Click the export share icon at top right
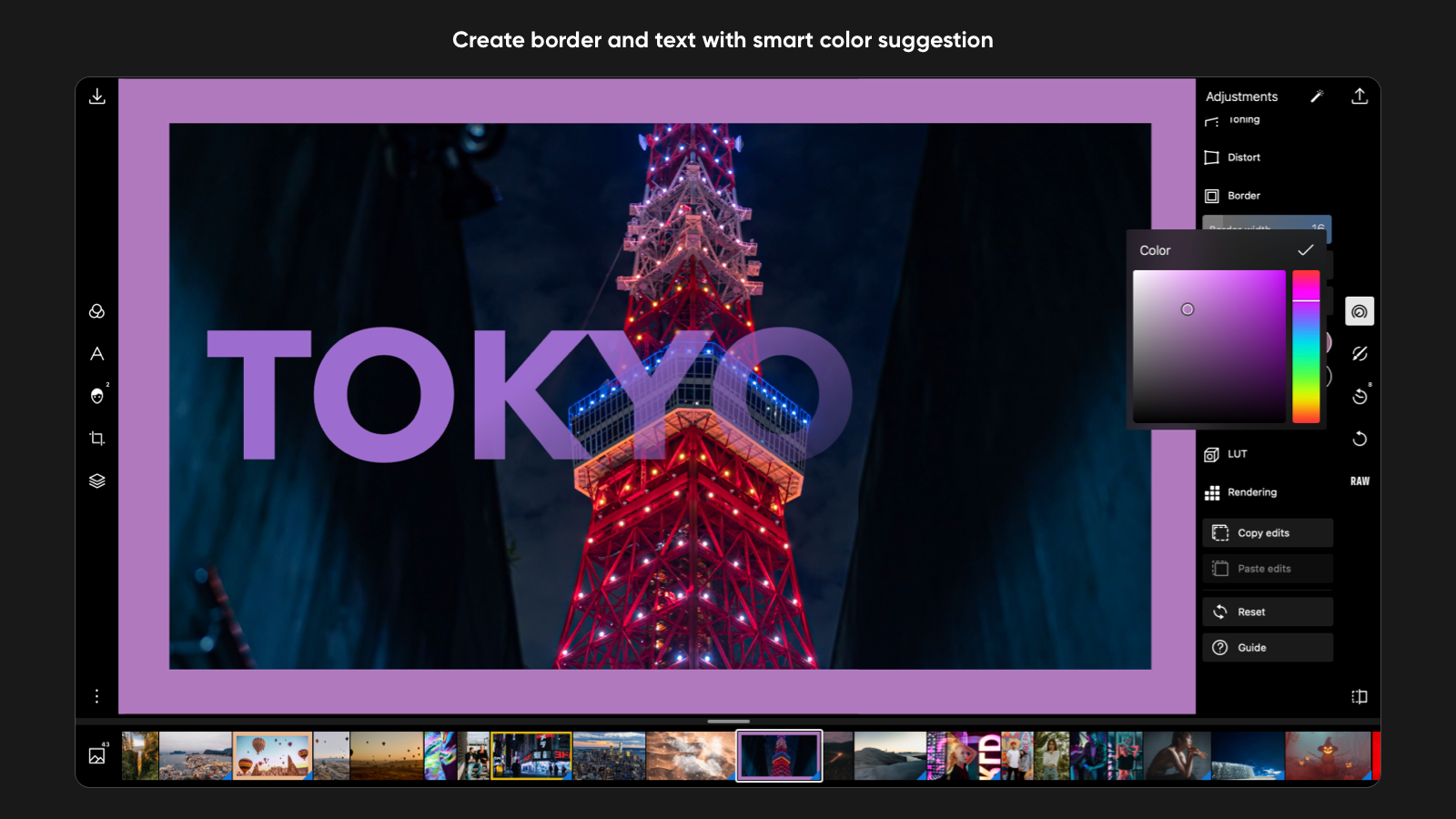The width and height of the screenshot is (1456, 819). [x=1360, y=96]
